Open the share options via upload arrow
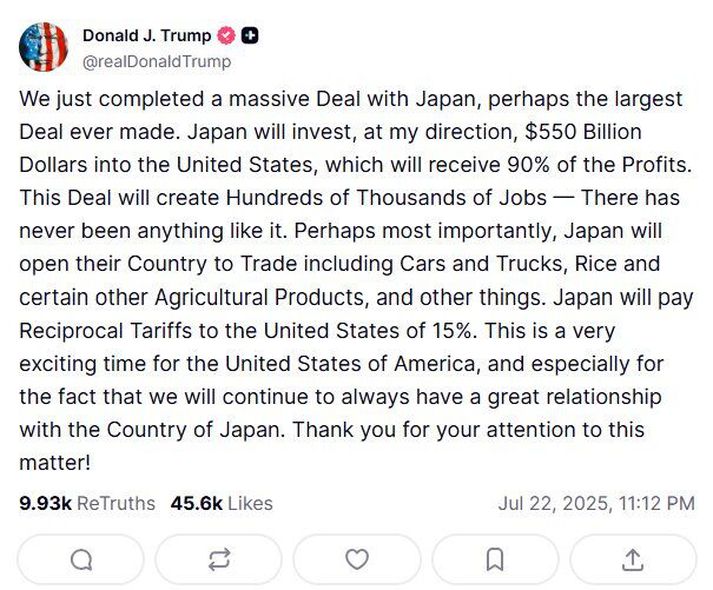This screenshot has height=590, width=713. pos(633,560)
